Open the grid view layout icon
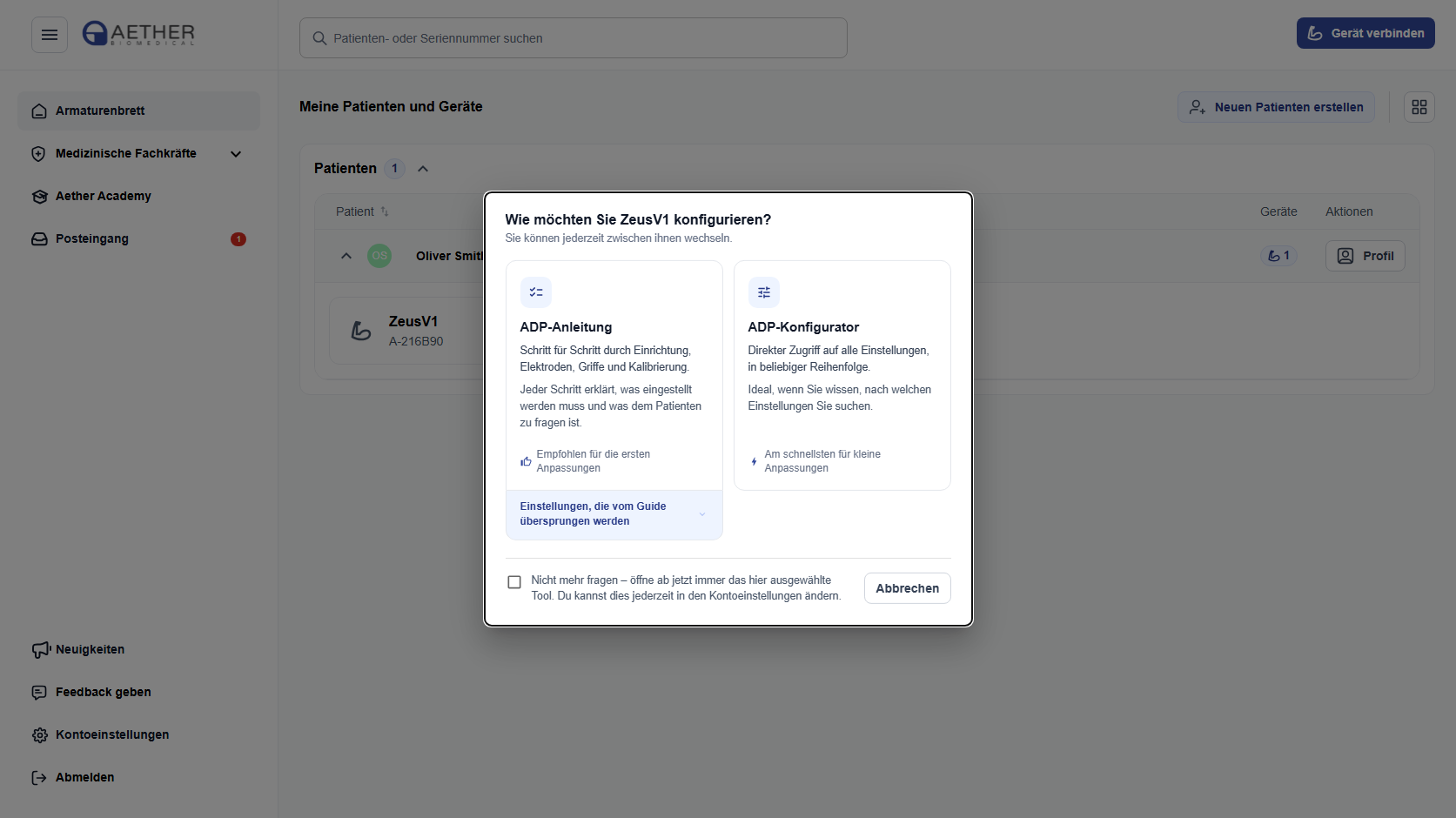Image resolution: width=1456 pixels, height=818 pixels. click(1419, 107)
